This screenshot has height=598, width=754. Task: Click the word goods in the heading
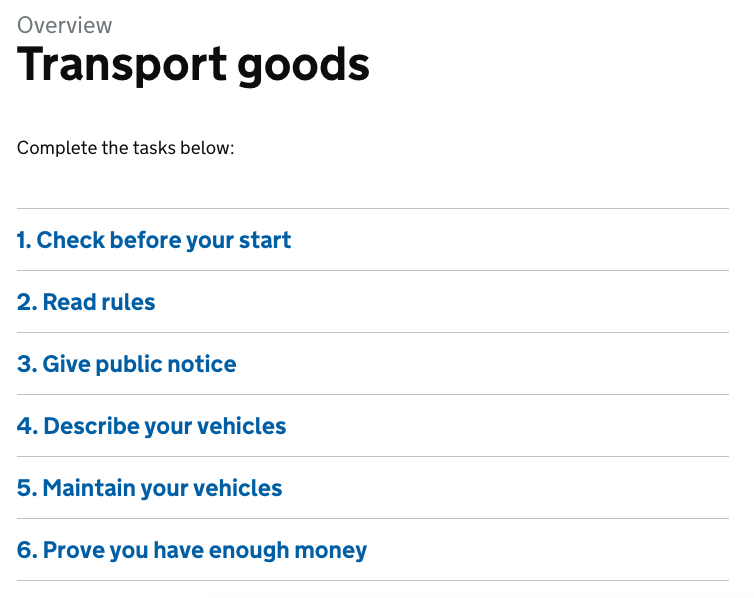[303, 65]
